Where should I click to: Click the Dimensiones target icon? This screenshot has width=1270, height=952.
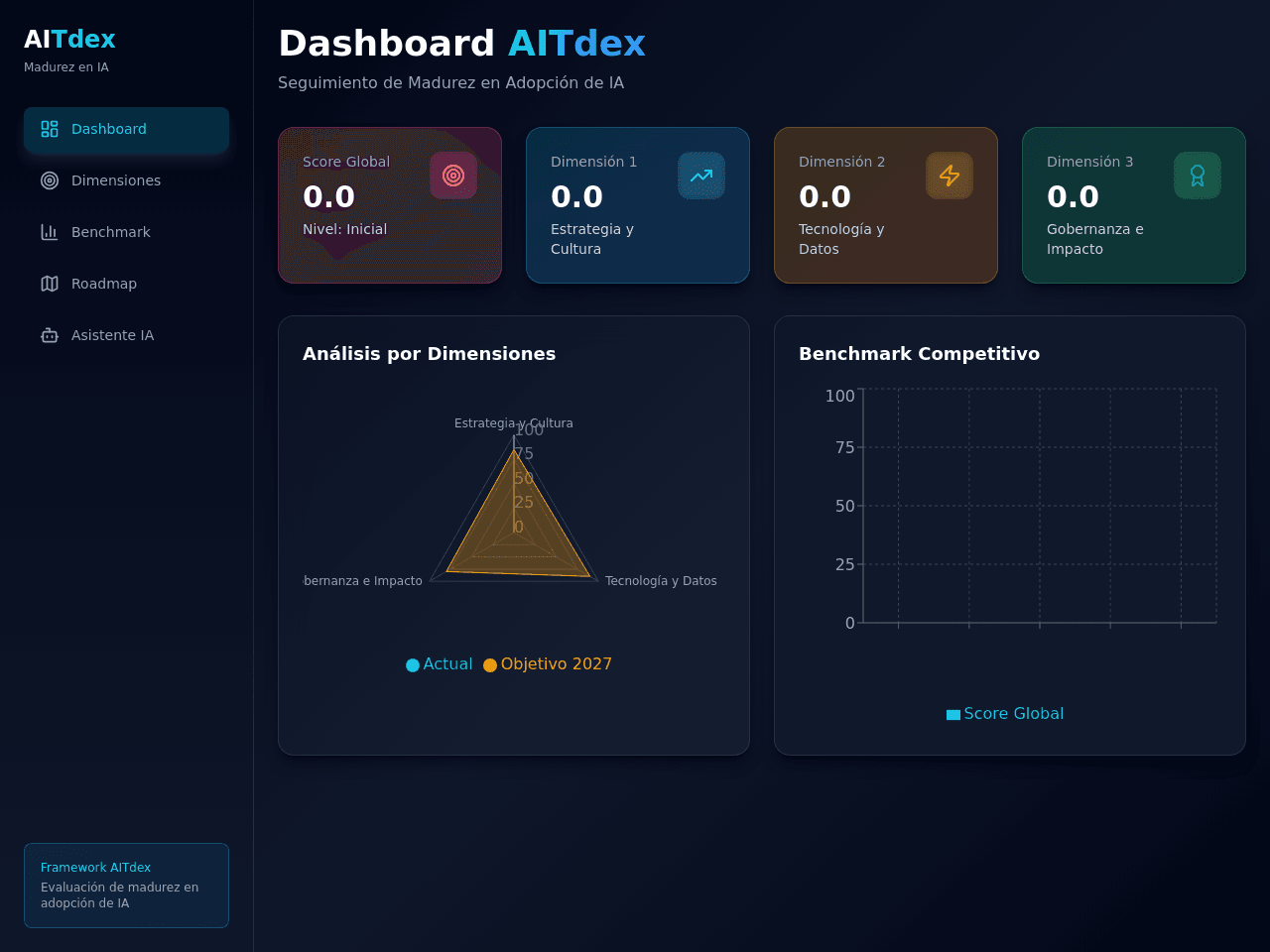(x=50, y=180)
